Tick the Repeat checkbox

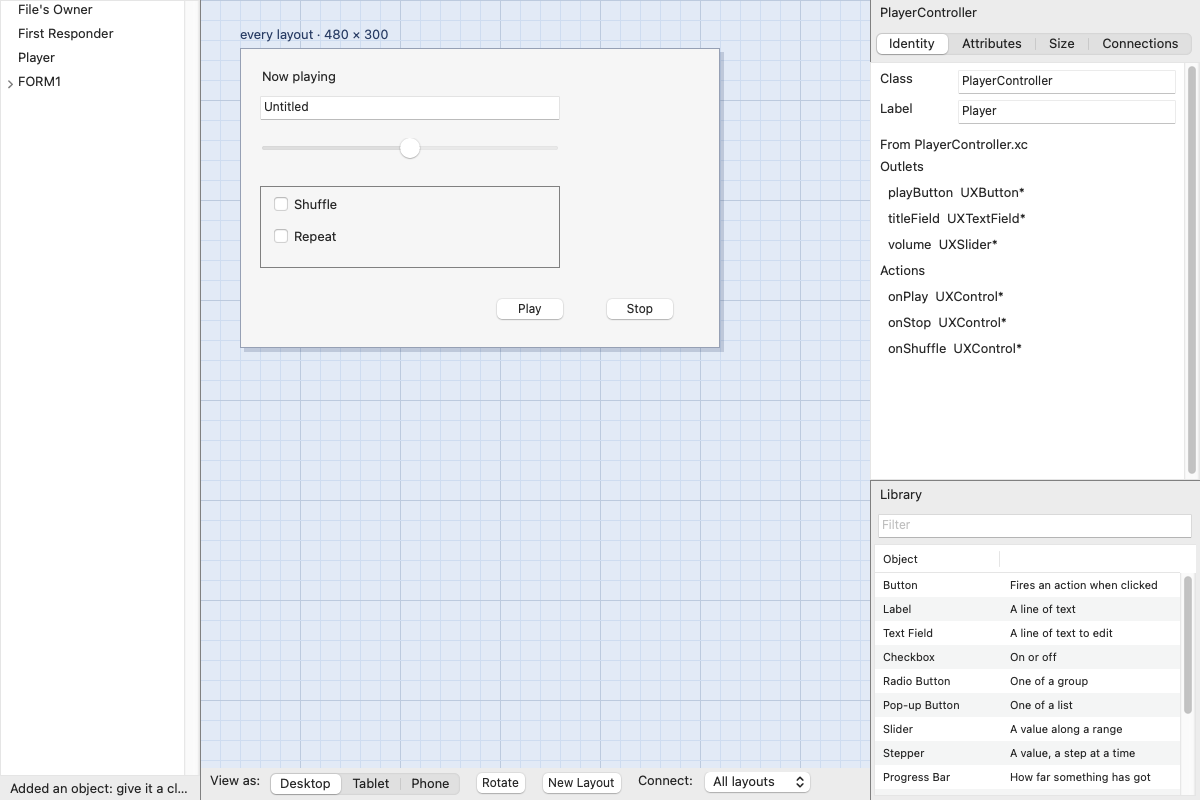coord(281,236)
